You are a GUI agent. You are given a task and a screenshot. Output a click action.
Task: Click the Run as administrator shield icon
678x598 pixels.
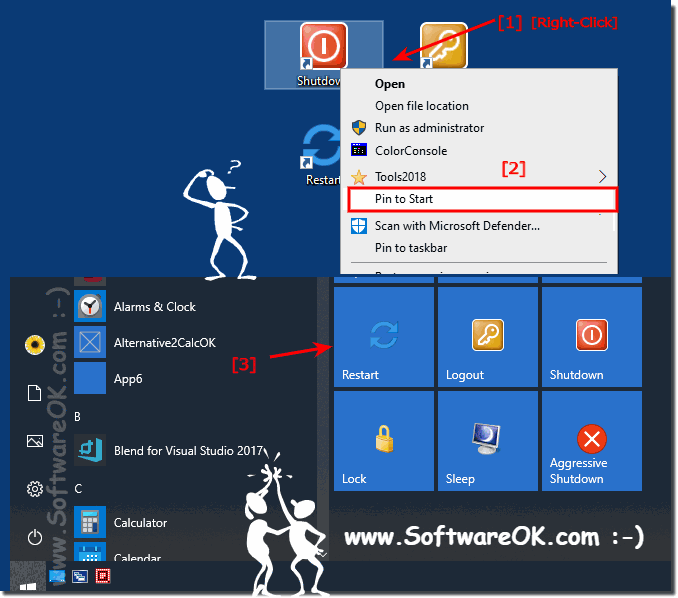pos(359,128)
